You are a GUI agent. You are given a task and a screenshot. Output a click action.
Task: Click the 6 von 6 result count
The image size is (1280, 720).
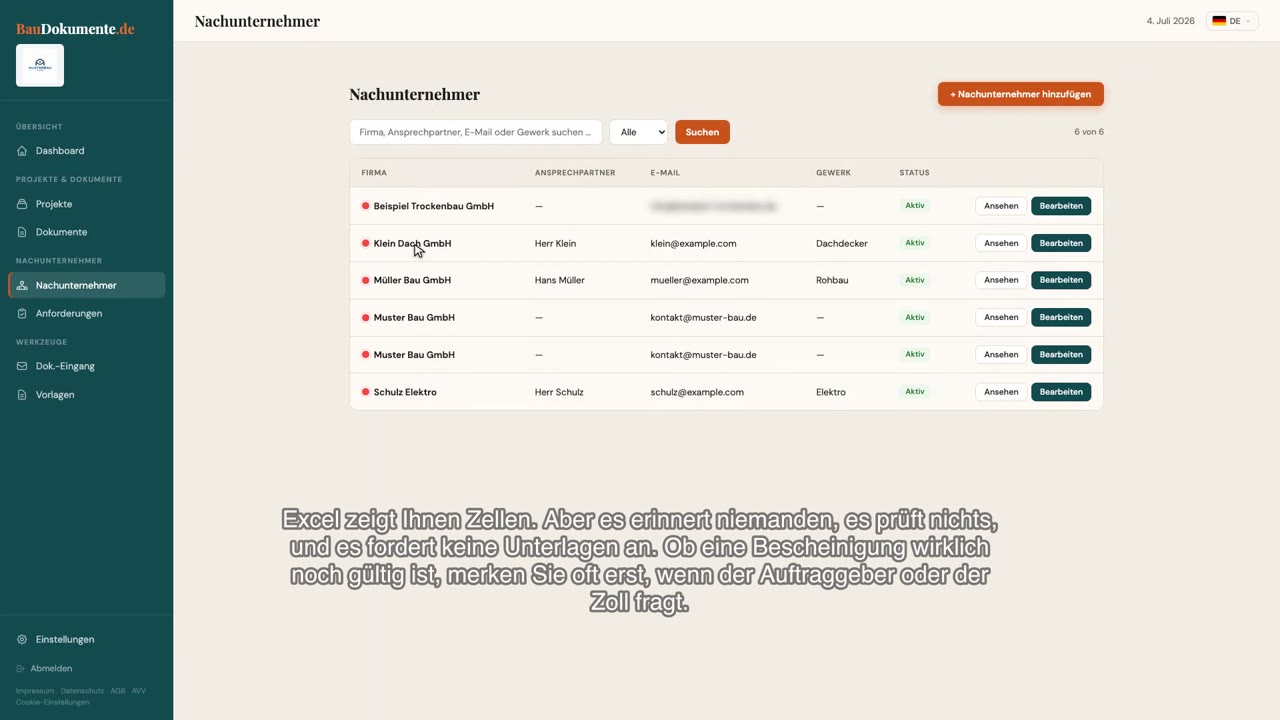[x=1089, y=132]
